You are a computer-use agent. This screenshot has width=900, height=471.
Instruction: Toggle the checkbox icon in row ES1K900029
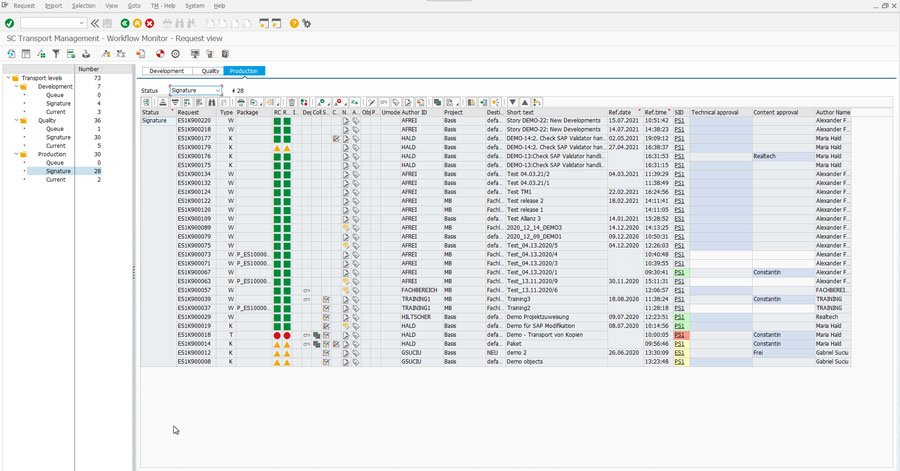pyautogui.click(x=325, y=317)
